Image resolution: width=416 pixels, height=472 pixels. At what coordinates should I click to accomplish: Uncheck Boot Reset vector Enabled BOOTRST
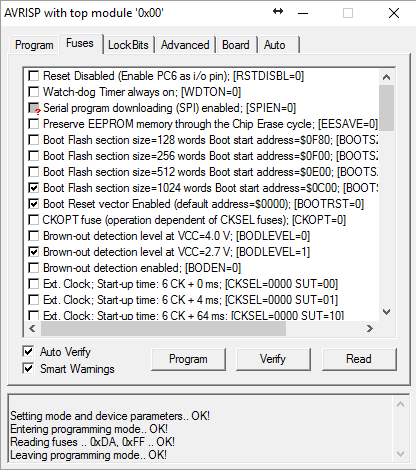tap(34, 204)
